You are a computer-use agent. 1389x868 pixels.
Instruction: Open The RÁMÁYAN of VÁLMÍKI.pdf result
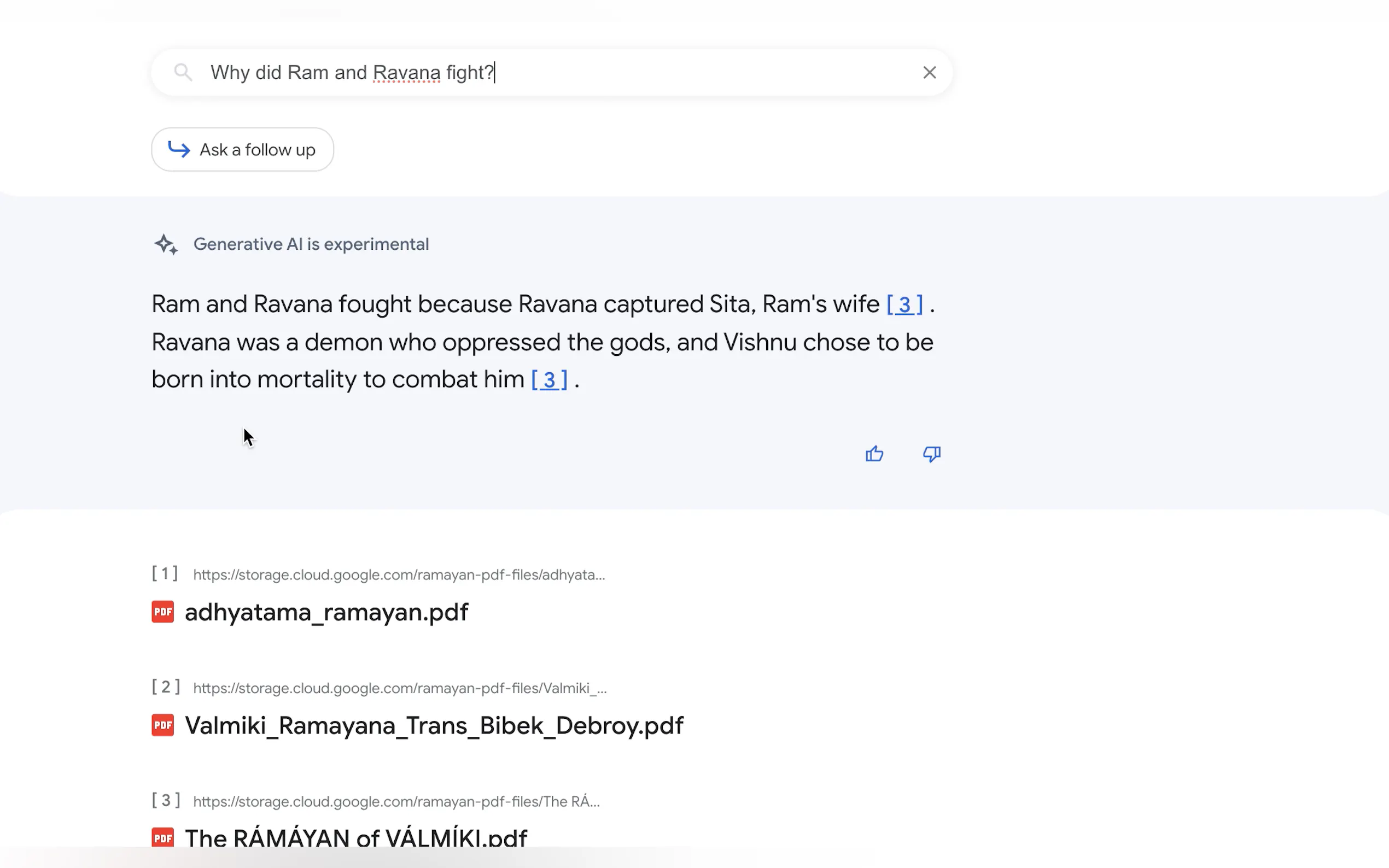(356, 837)
